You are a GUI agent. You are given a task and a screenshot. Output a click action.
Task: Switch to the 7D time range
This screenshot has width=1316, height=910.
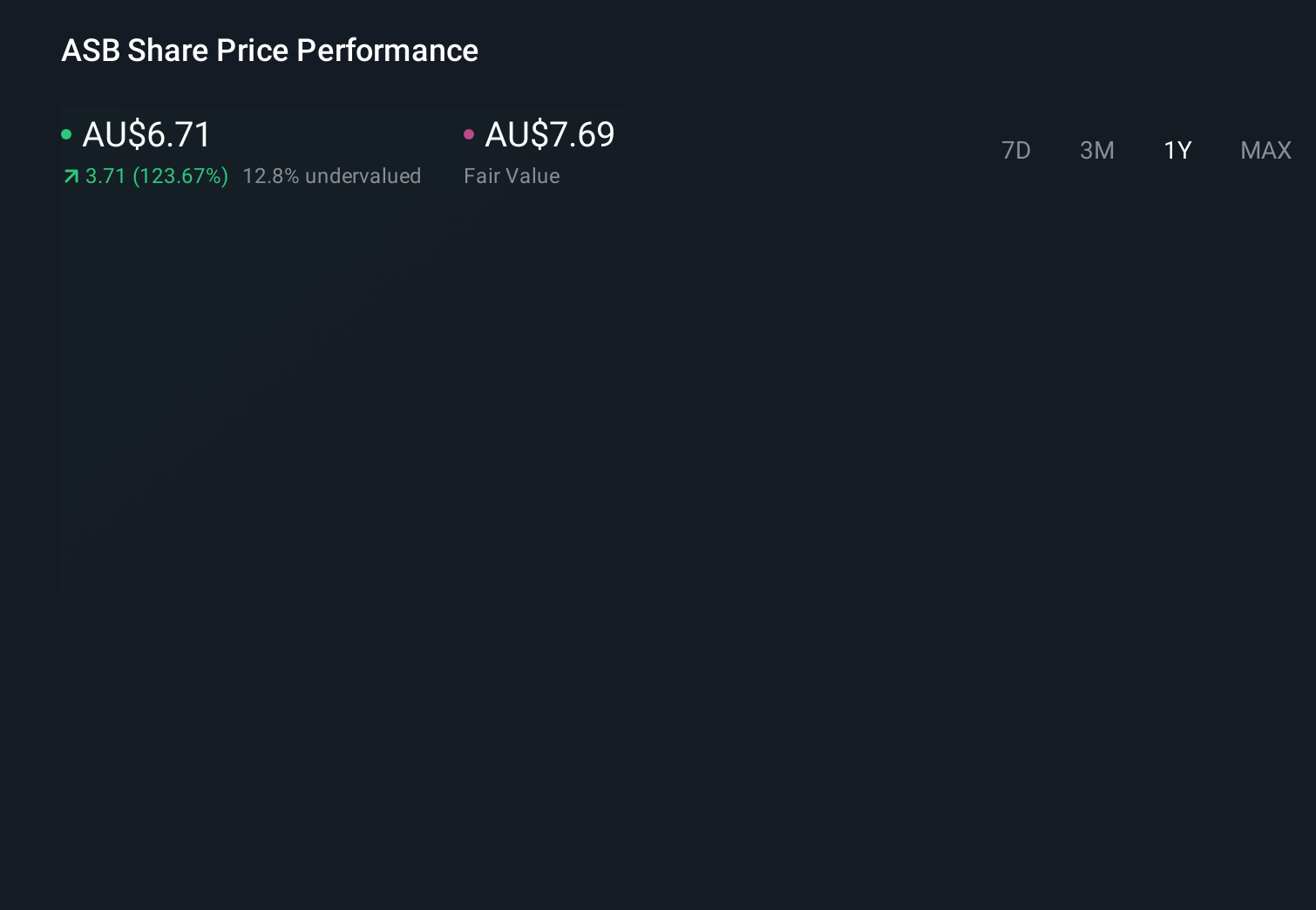[x=1016, y=150]
